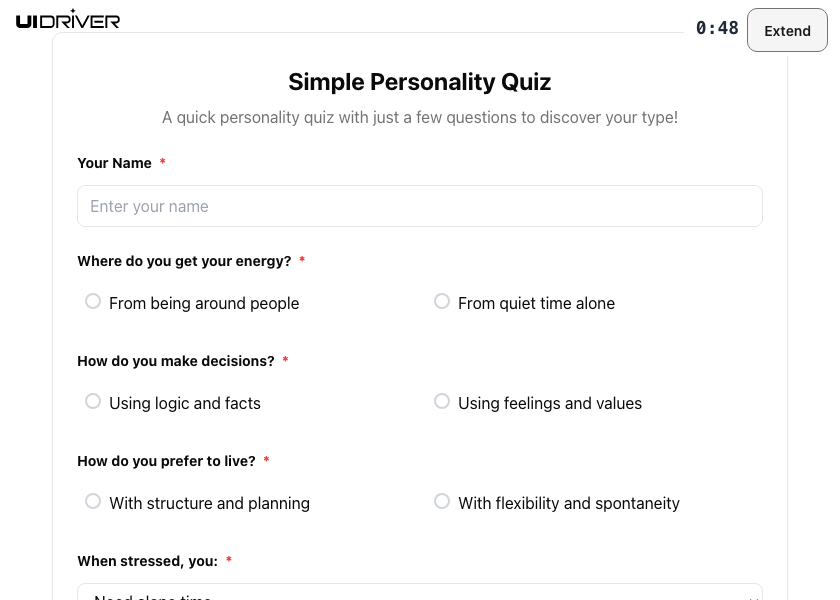This screenshot has width=840, height=600.
Task: Click the red asterisk beside the energy question
Action: coord(302,261)
